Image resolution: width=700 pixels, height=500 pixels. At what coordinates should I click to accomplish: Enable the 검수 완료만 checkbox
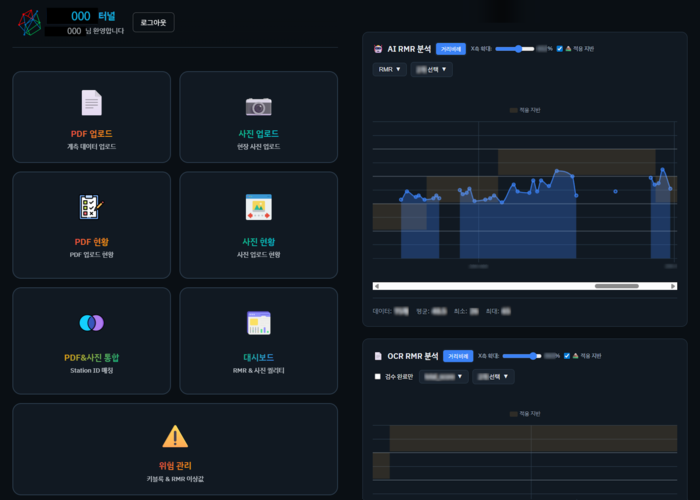coord(377,377)
